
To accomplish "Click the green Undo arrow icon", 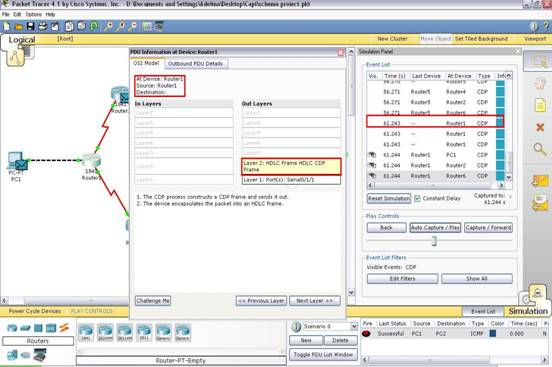I will tap(94, 26).
